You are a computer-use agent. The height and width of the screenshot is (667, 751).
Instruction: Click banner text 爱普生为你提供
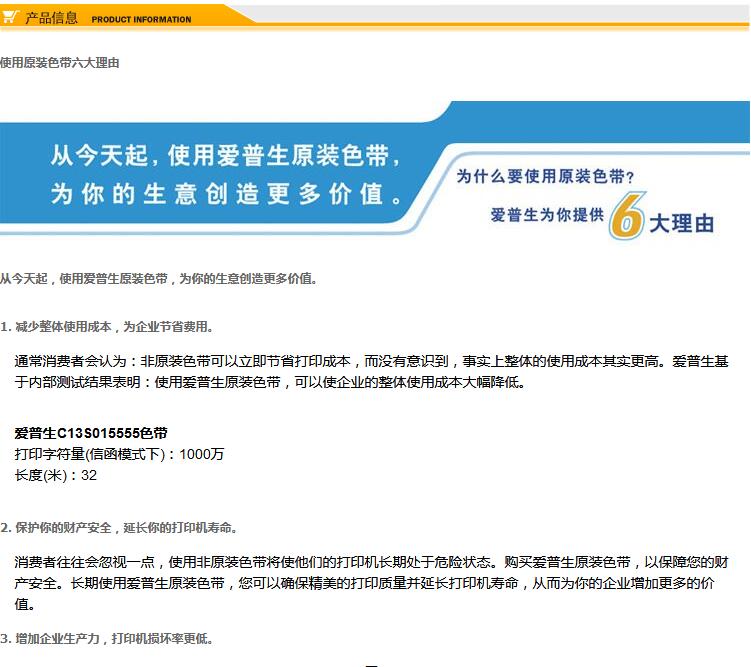tap(547, 215)
